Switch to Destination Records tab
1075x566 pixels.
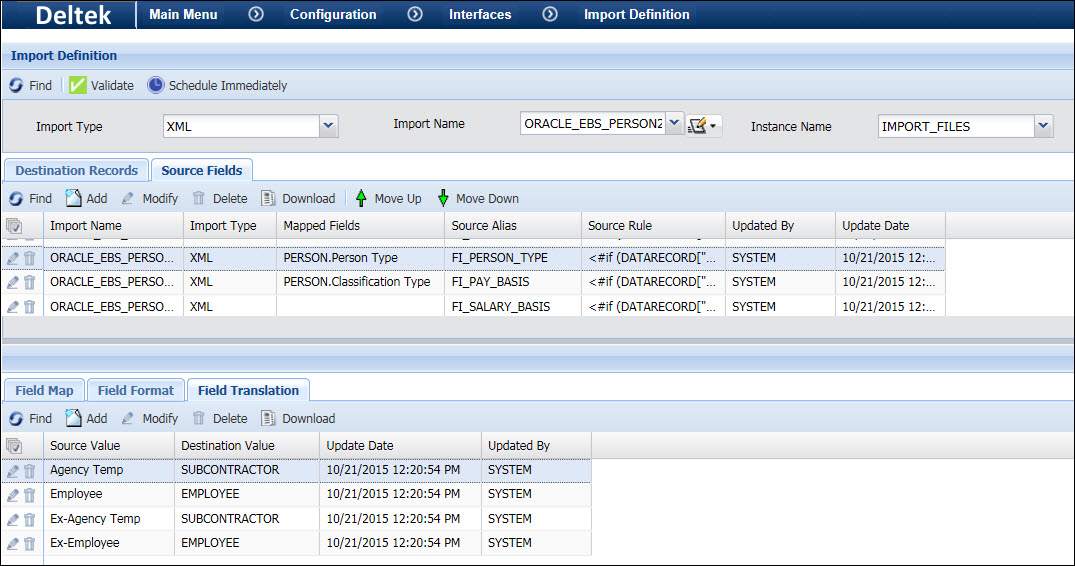tap(76, 170)
